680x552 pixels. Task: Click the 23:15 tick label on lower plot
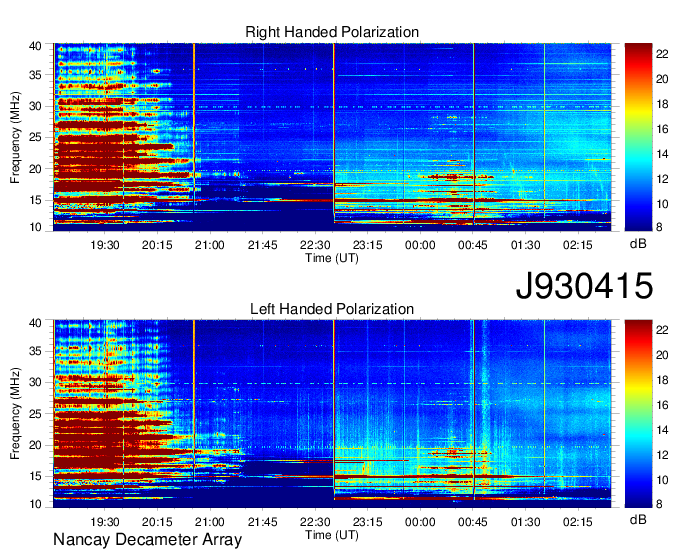pyautogui.click(x=368, y=522)
